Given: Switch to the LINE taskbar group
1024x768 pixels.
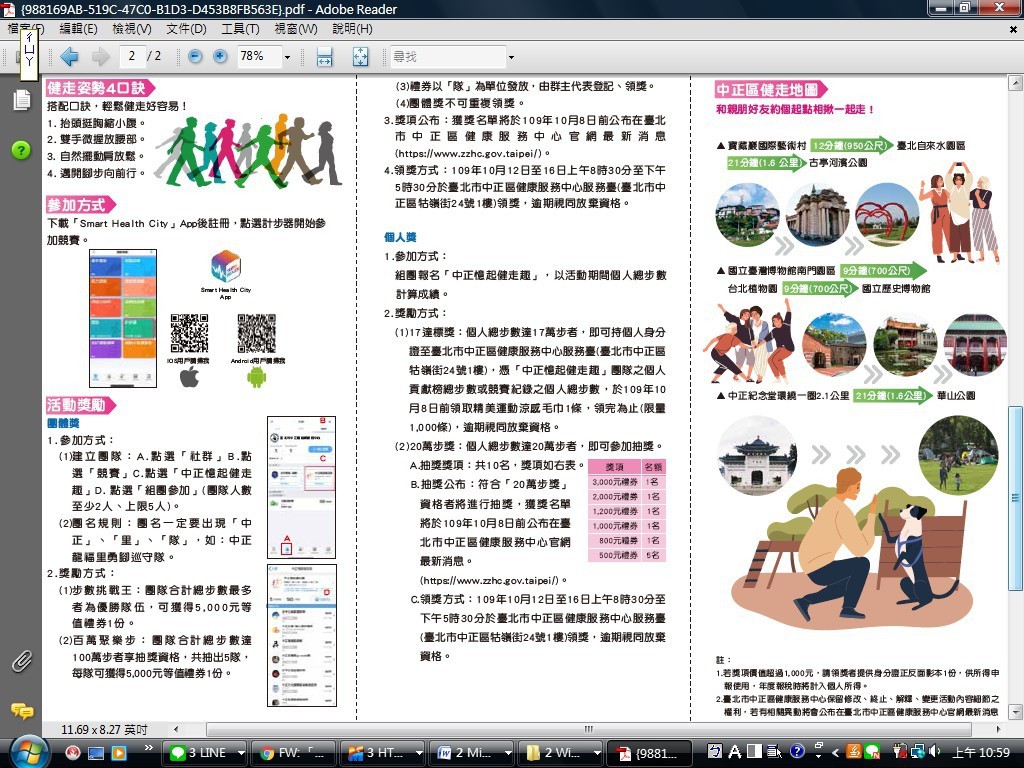Looking at the screenshot, I should point(202,753).
